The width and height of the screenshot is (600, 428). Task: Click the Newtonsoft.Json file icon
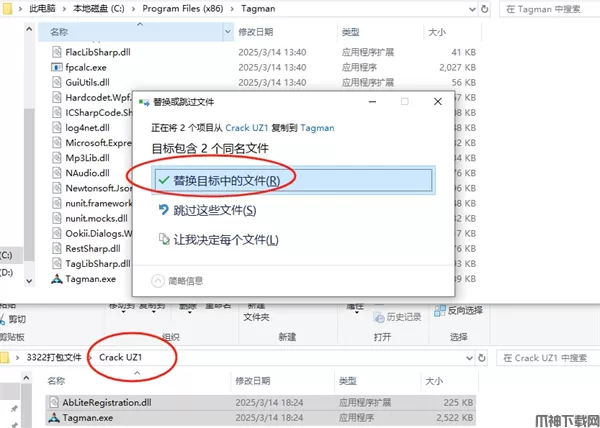57,188
